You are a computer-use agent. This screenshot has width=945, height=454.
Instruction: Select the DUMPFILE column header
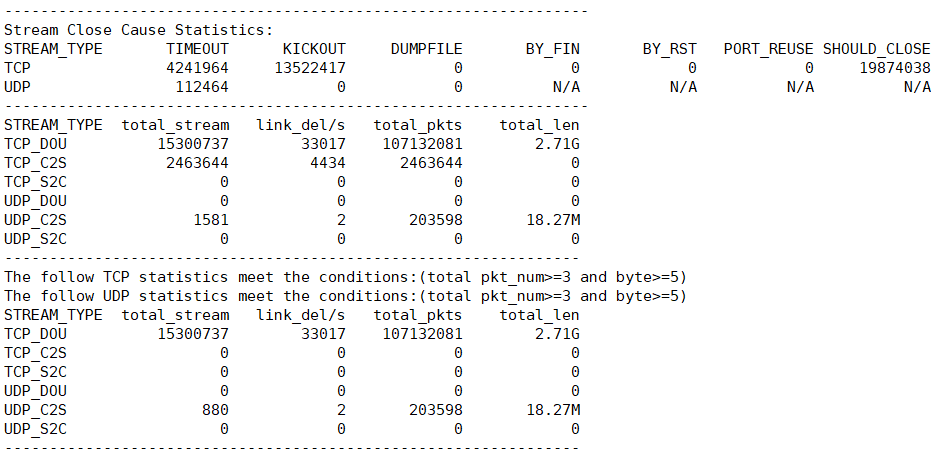point(426,49)
